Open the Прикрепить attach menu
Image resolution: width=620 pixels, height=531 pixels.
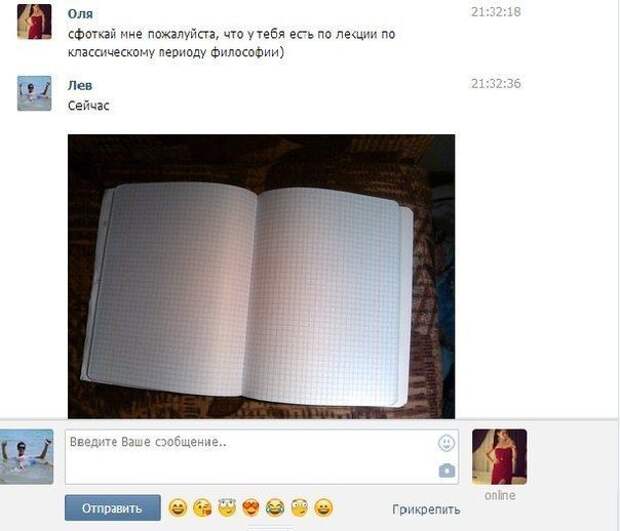426,510
